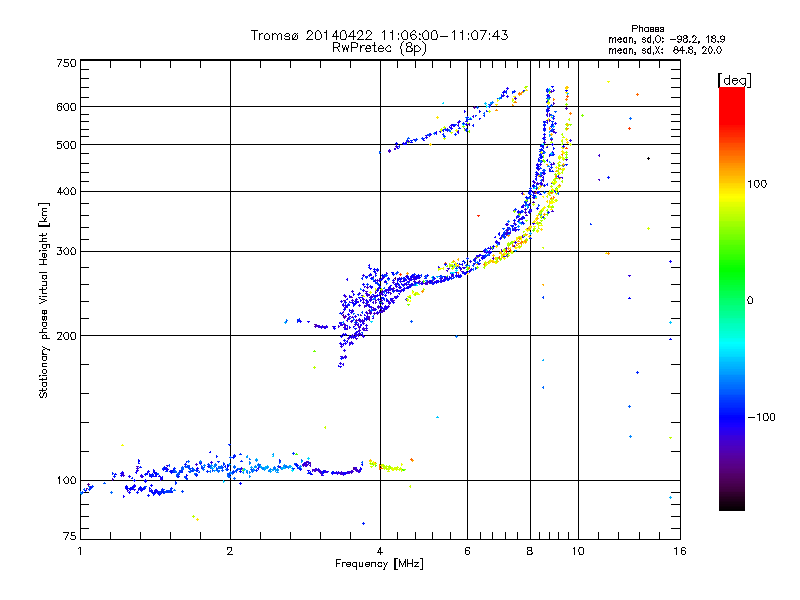Click y-axis tick label '750'
800x600 pixels.
pos(66,63)
